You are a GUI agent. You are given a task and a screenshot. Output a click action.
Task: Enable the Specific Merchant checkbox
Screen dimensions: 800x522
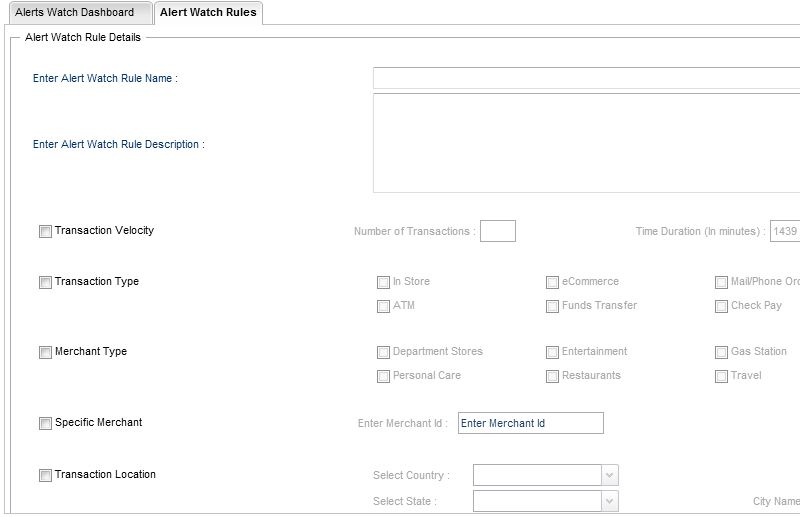tap(45, 424)
